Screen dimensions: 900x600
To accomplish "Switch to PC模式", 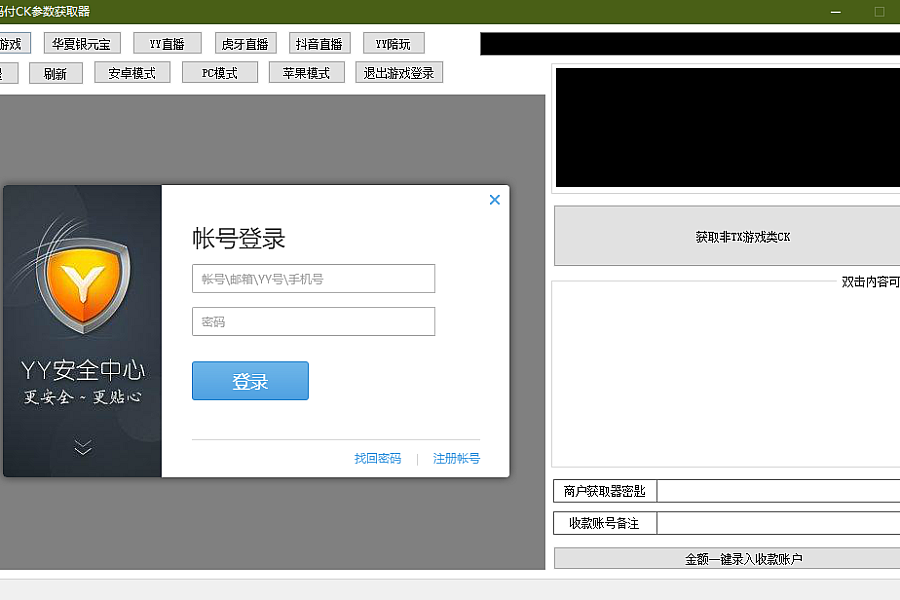I will 220,73.
